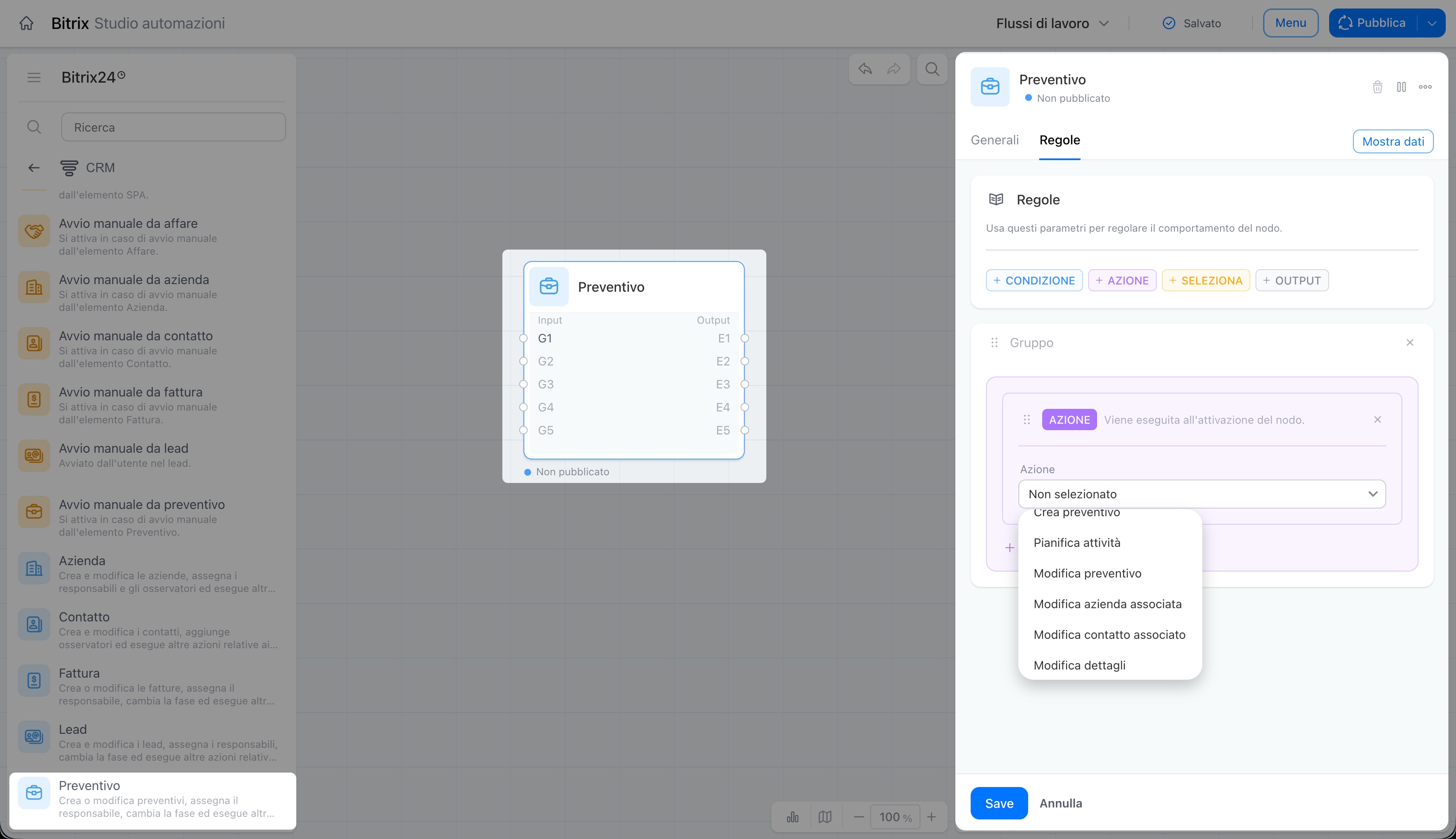This screenshot has width=1456, height=839.
Task: Add an AZIONE rule button
Action: pyautogui.click(x=1122, y=281)
